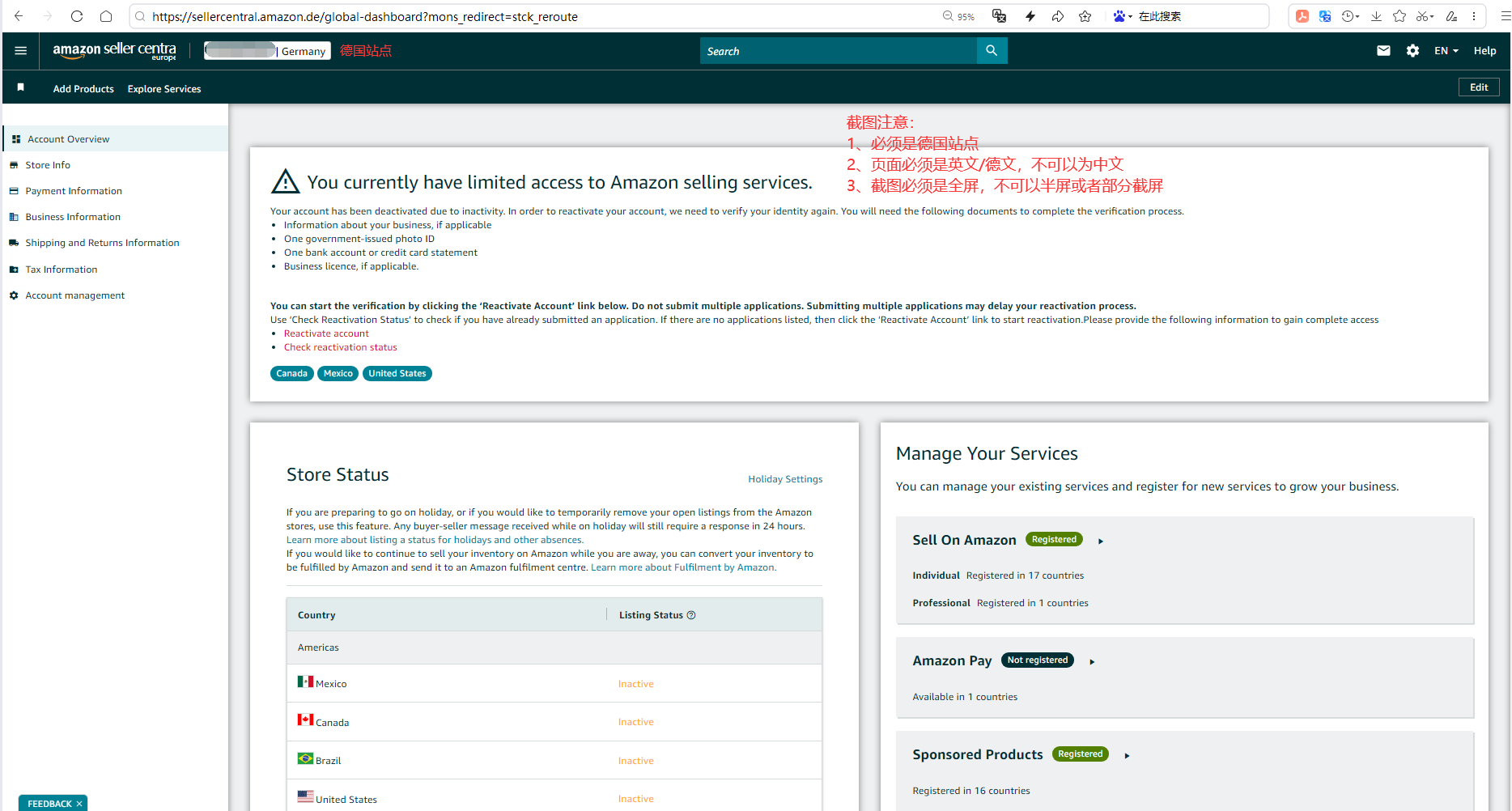Open the red PDF extension icon

click(x=1302, y=16)
